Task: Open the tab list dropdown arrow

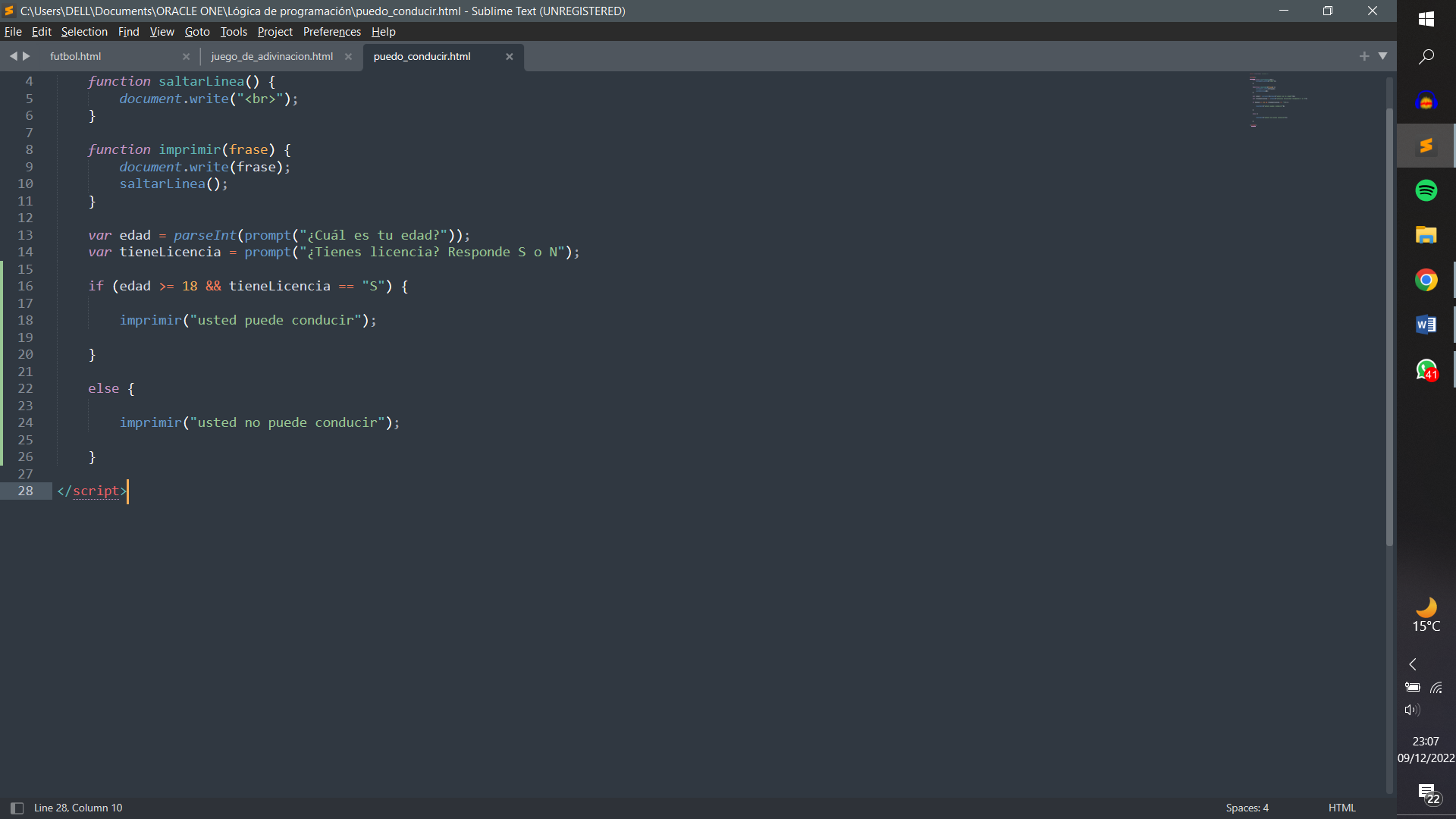Action: (1383, 56)
